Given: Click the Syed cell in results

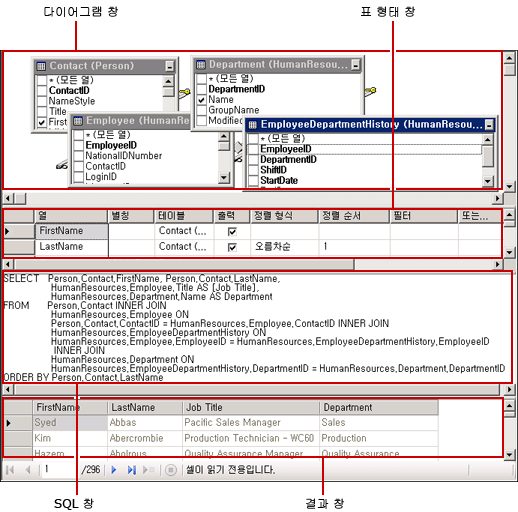Looking at the screenshot, I should tap(70, 423).
